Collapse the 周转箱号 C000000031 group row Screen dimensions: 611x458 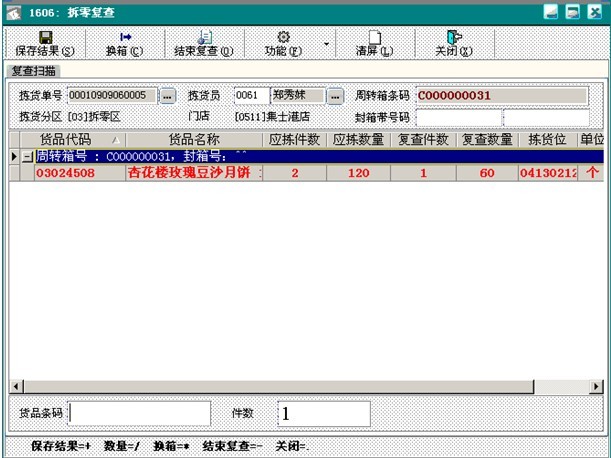tap(27, 157)
